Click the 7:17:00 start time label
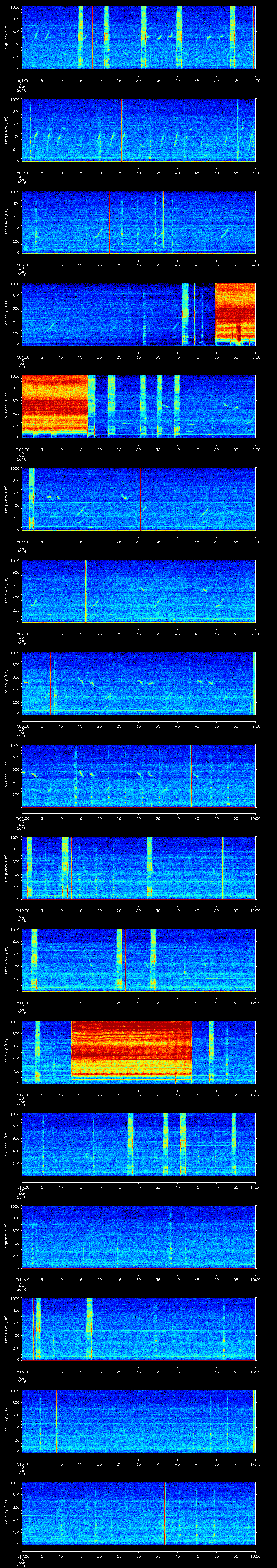Image resolution: width=277 pixels, height=1568 pixels. [22, 1556]
